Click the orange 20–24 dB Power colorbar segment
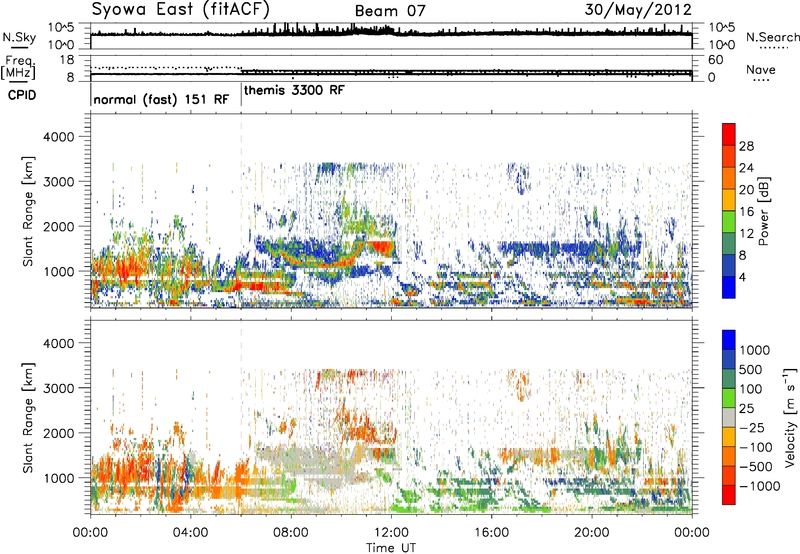 coord(729,179)
